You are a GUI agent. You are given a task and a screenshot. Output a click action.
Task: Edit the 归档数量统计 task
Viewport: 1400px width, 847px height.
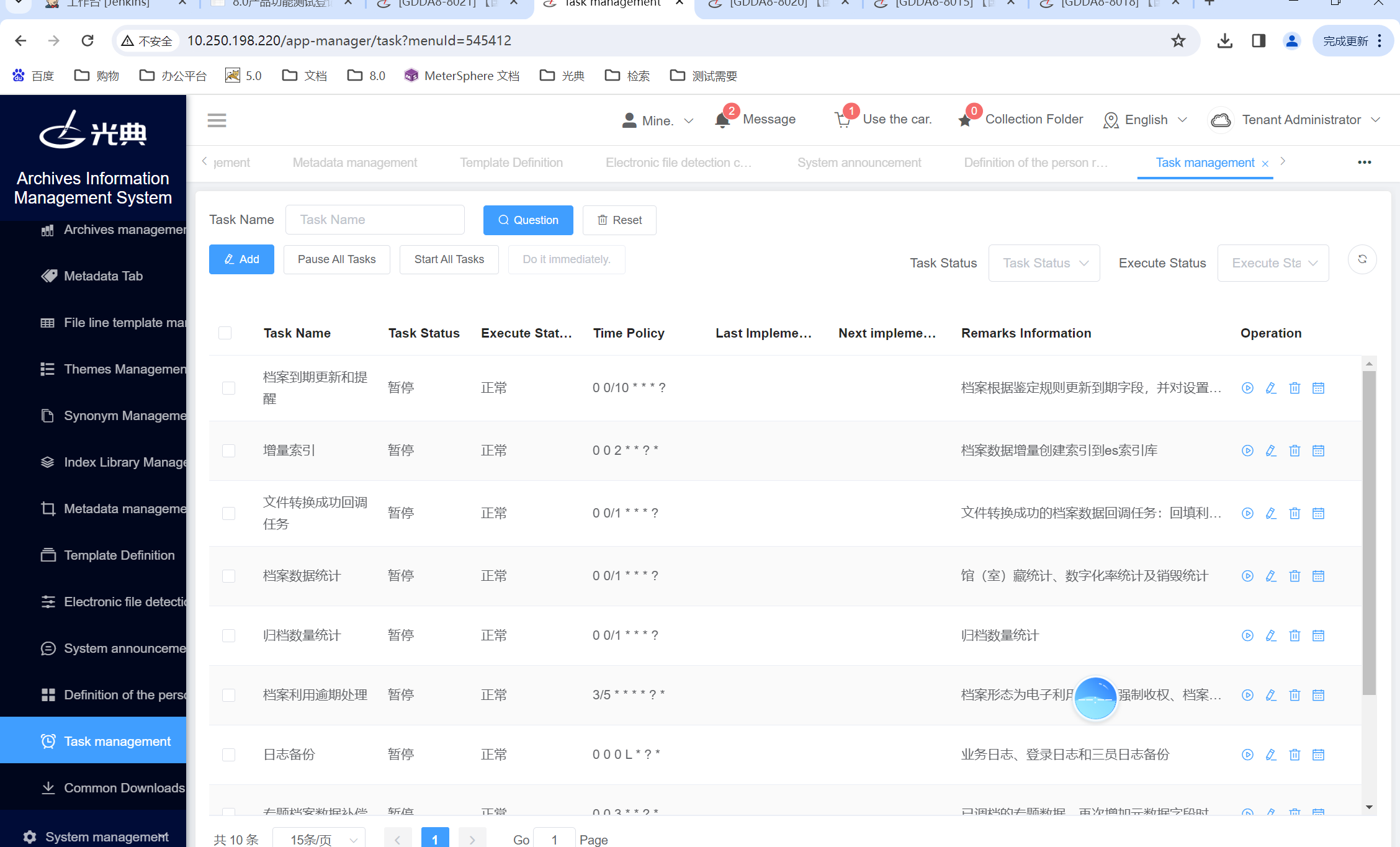click(1271, 635)
